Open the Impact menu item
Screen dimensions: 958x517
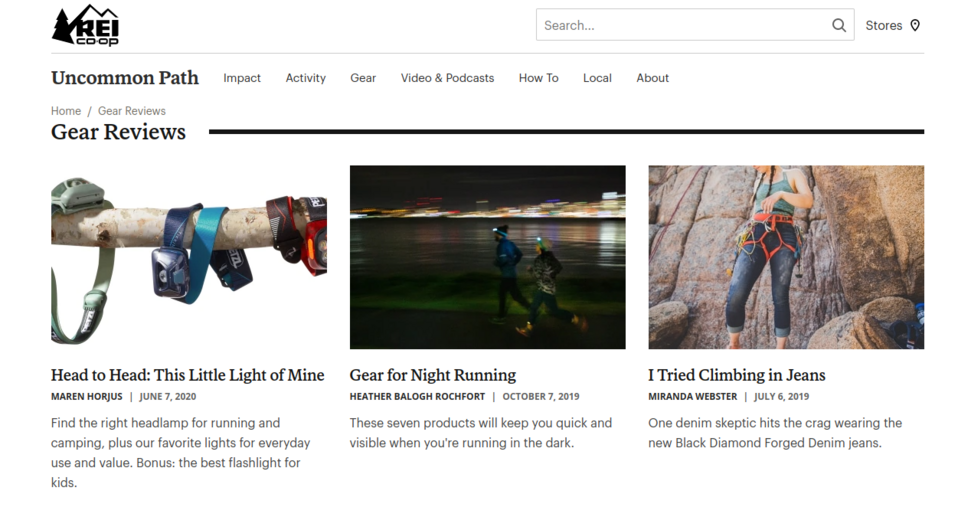[242, 78]
